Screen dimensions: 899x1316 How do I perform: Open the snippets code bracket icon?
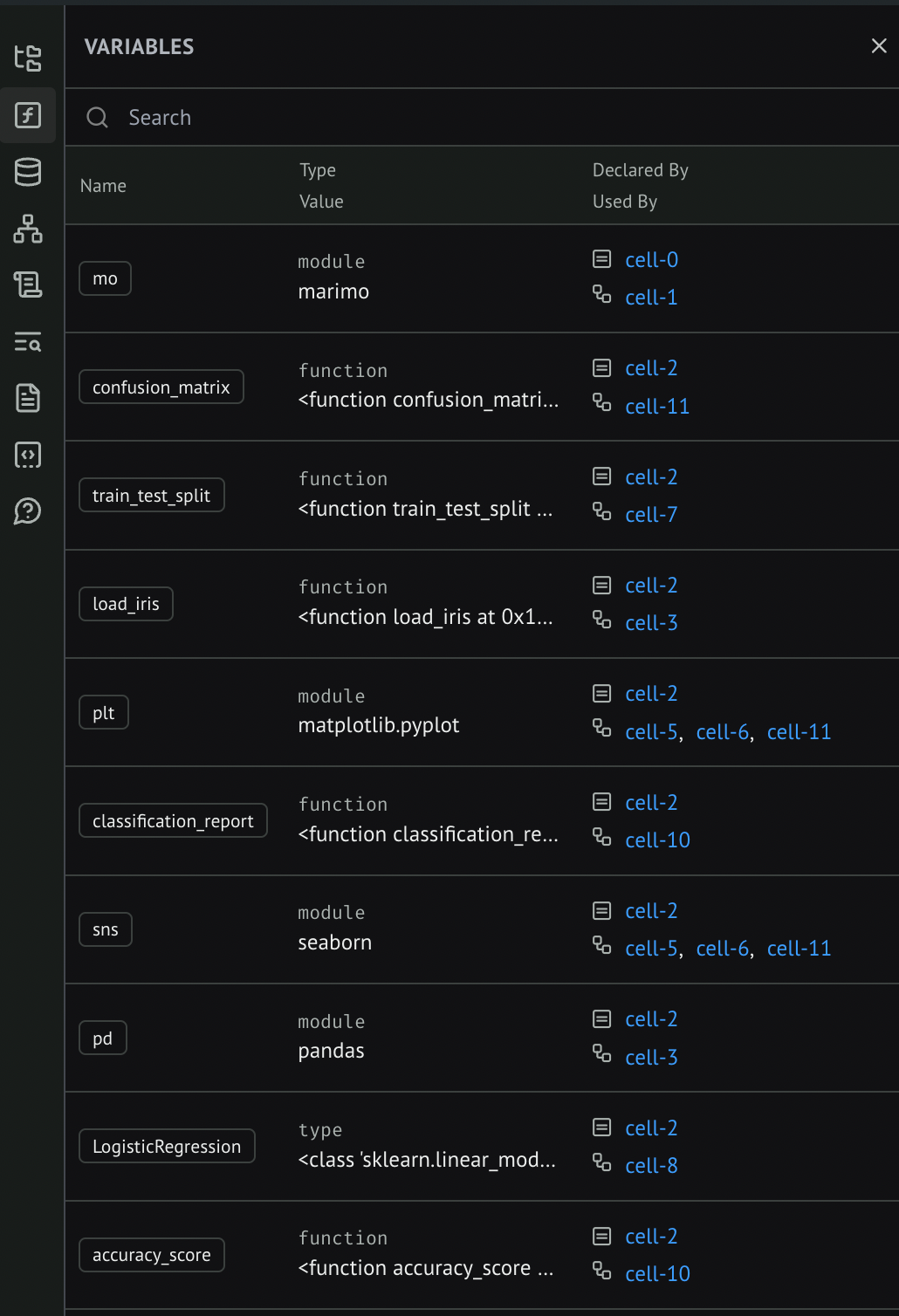click(28, 455)
